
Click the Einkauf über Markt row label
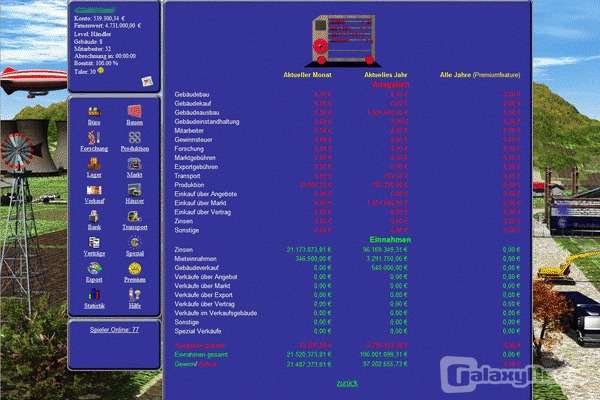tap(200, 203)
